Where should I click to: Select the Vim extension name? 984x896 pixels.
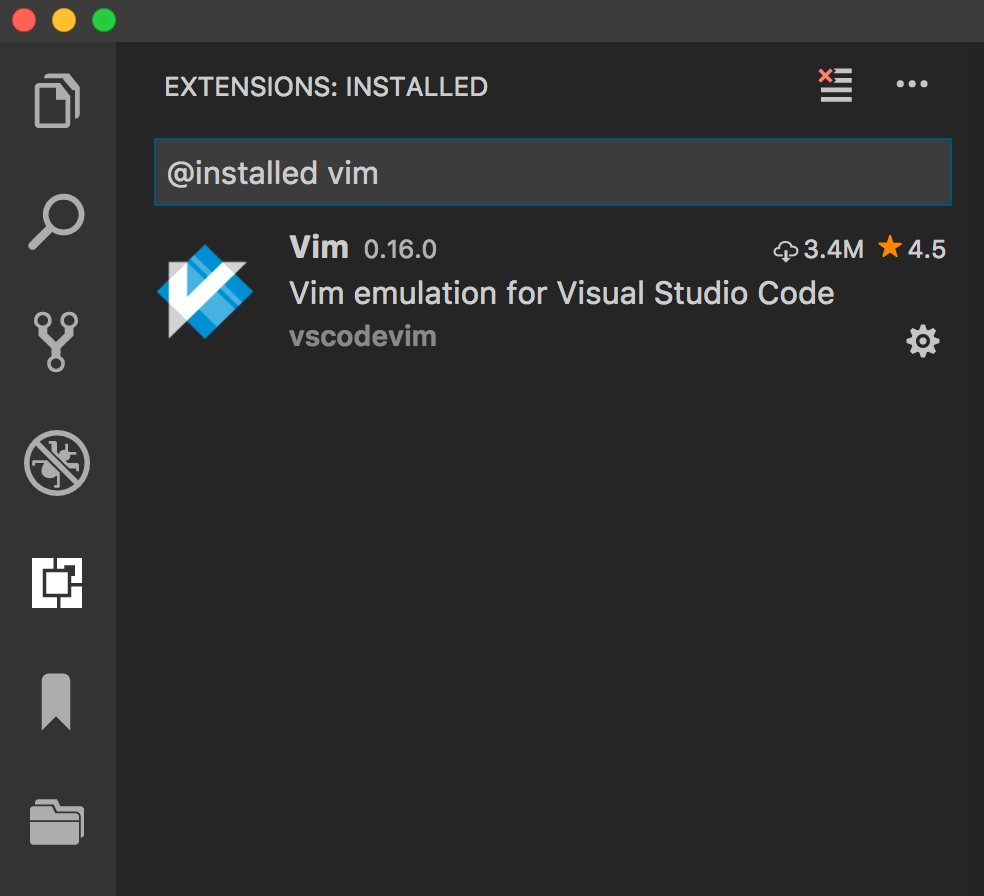[x=319, y=247]
